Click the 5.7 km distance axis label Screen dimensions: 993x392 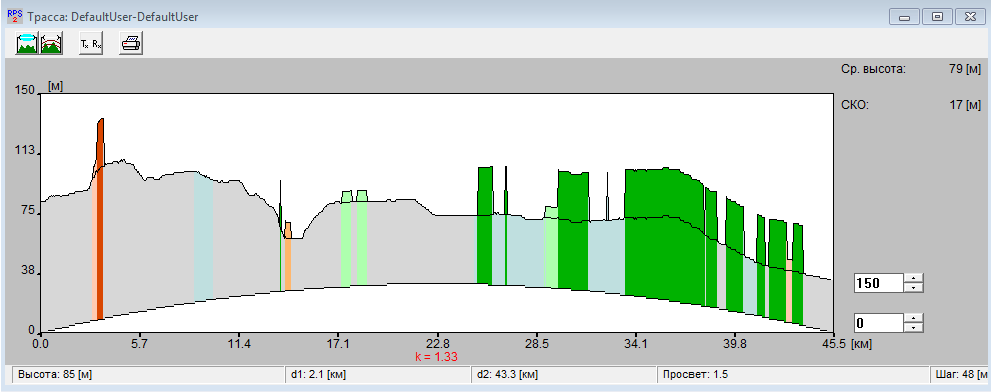tap(139, 345)
